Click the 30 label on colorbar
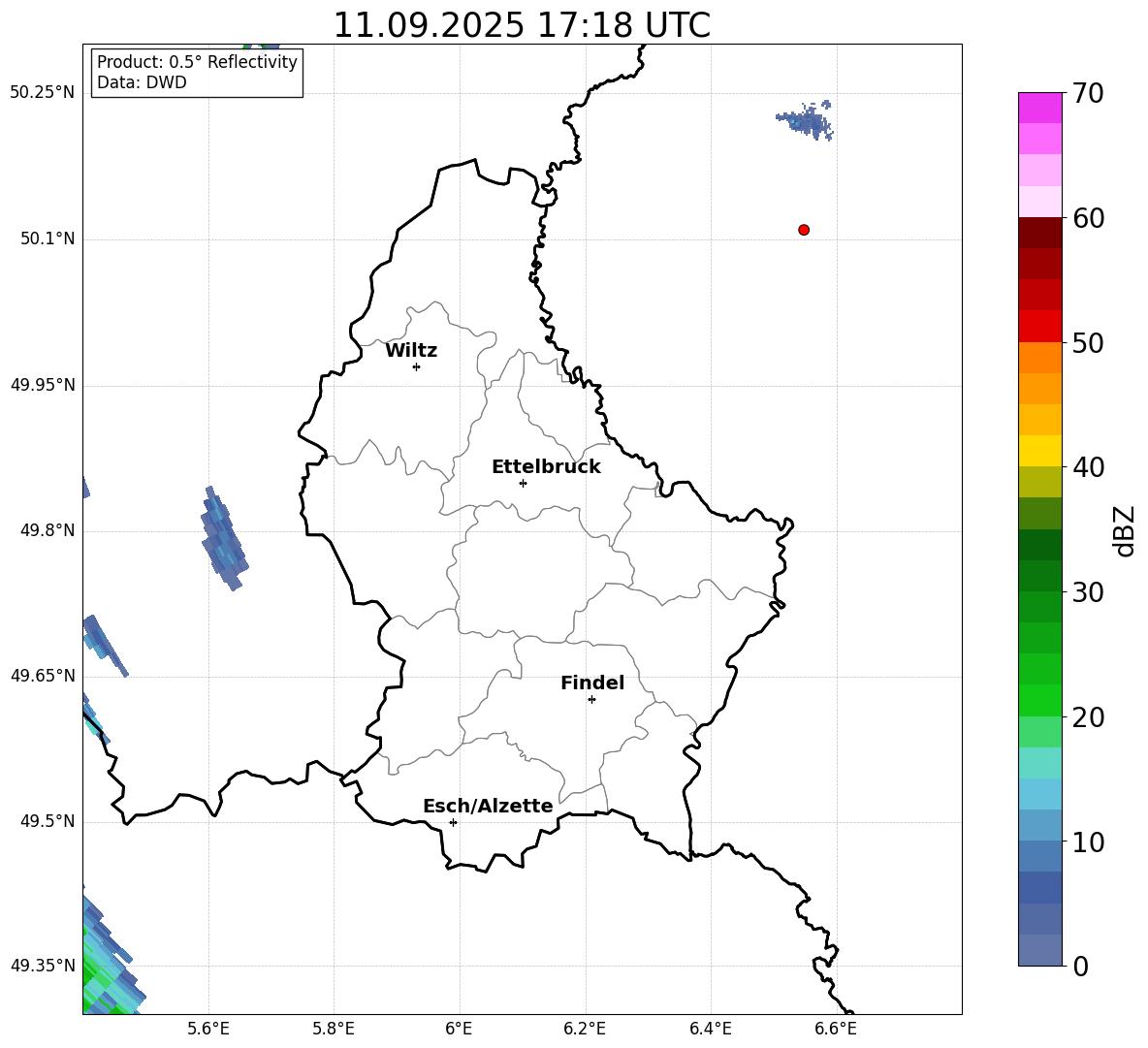 coord(1089,592)
